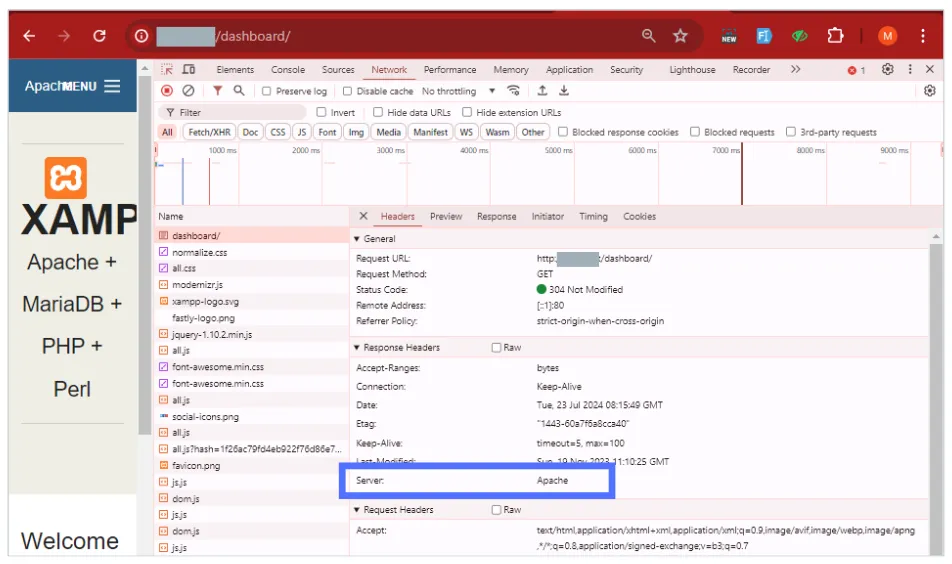The width and height of the screenshot is (952, 564).
Task: Open the No throttling dropdown
Action: [x=458, y=91]
